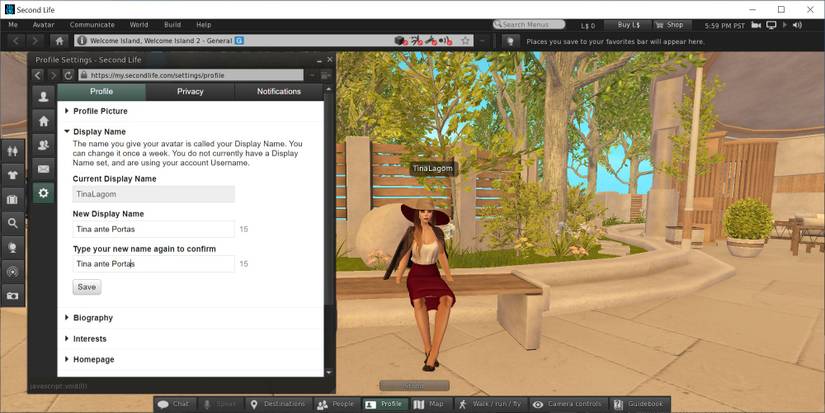Select the settings gear icon in profile sidebar

pyautogui.click(x=44, y=193)
